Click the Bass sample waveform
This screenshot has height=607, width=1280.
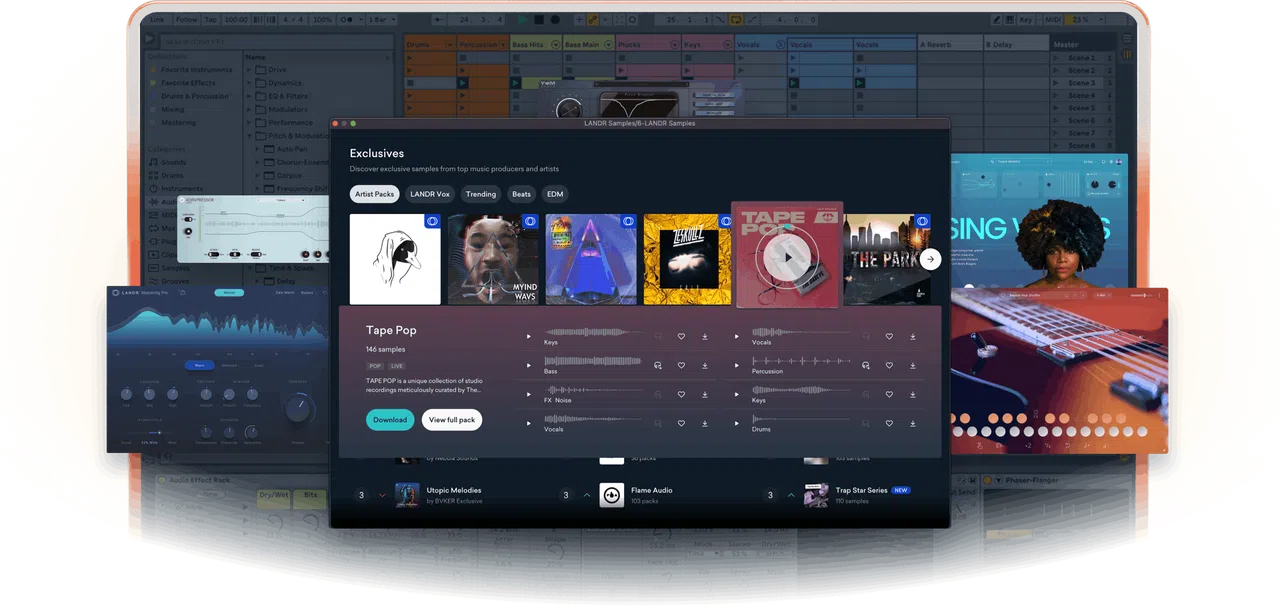coord(593,361)
